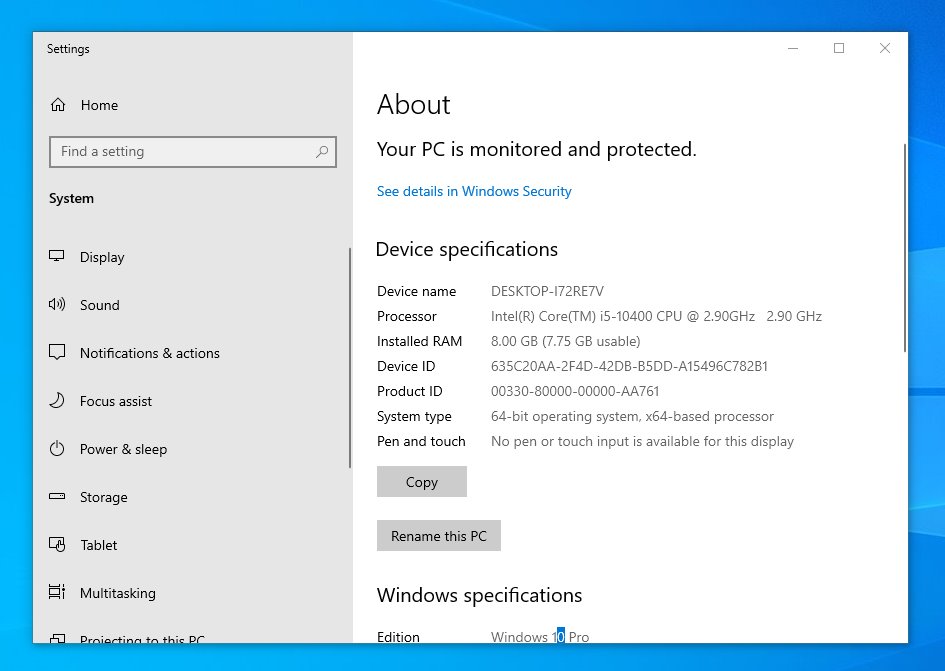Image resolution: width=945 pixels, height=671 pixels.
Task: Click the main page vertical scrollbar
Action: [905, 247]
